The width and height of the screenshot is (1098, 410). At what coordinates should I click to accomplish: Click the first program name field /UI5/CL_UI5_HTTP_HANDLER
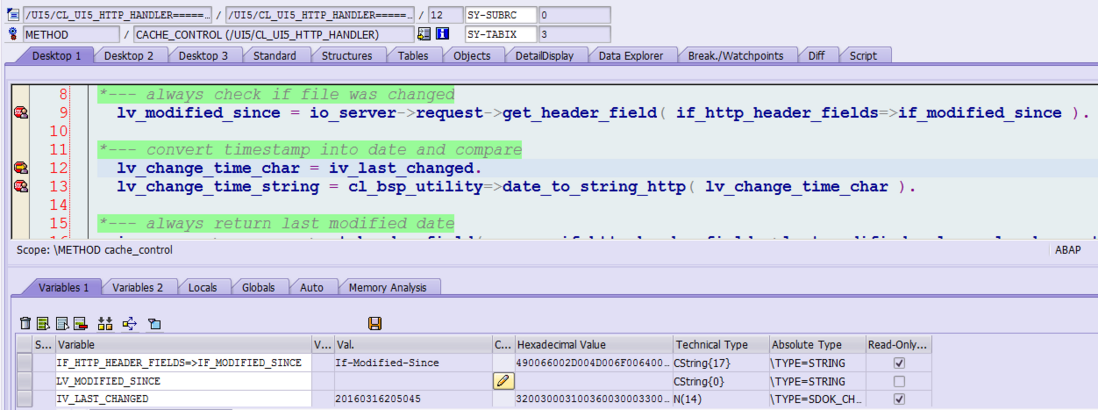coord(118,15)
